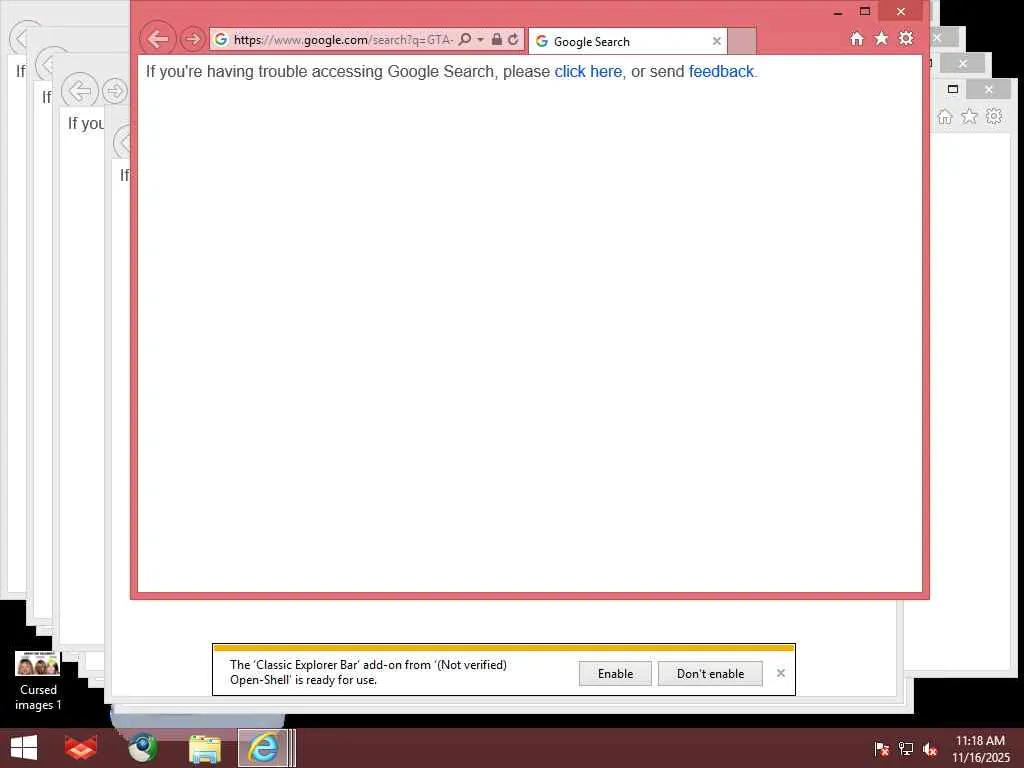
Task: Open the network status tray icon
Action: click(x=906, y=749)
